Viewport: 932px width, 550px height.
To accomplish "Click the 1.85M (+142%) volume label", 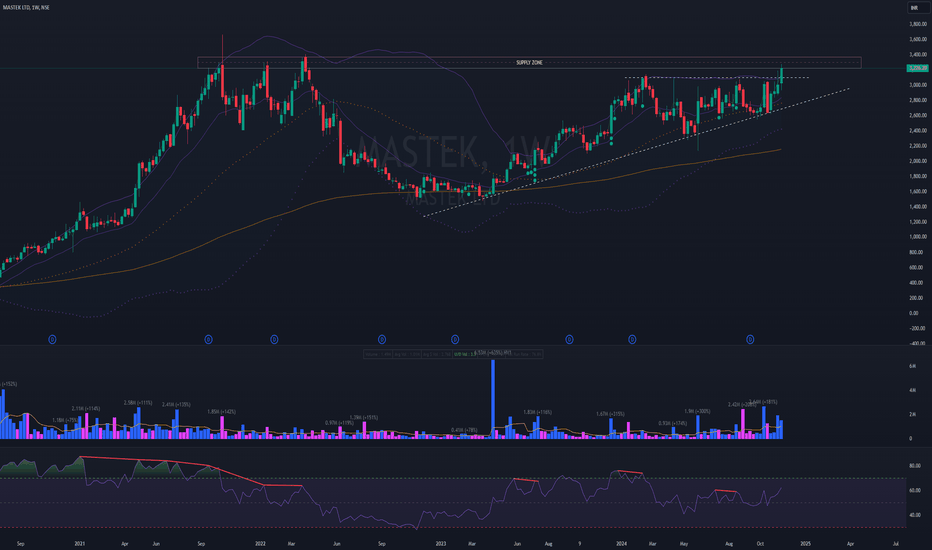I will pyautogui.click(x=222, y=411).
